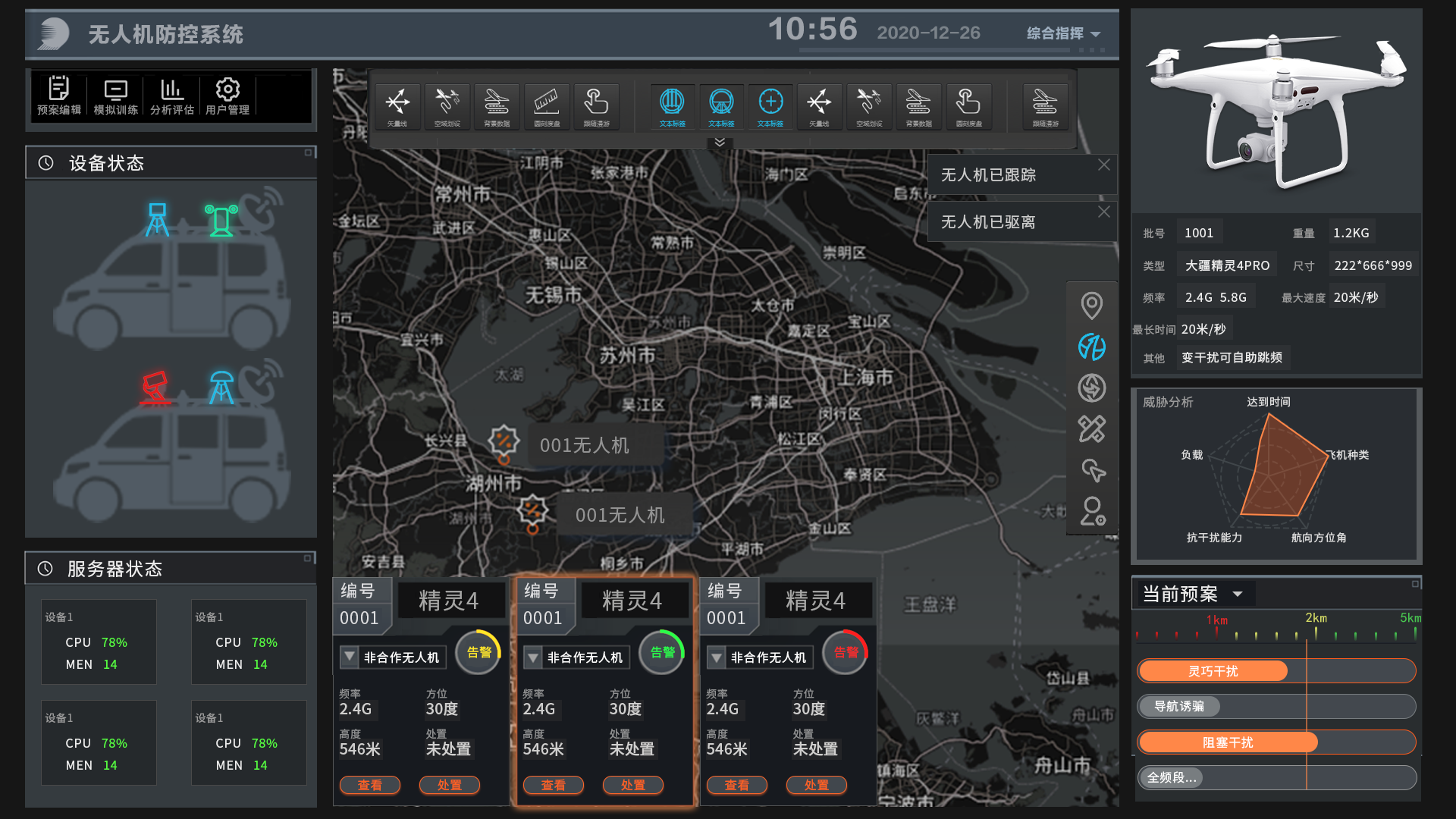Select the crossed-pencil editing icon on map sidebar
Image resolution: width=1456 pixels, height=819 pixels.
[x=1092, y=428]
